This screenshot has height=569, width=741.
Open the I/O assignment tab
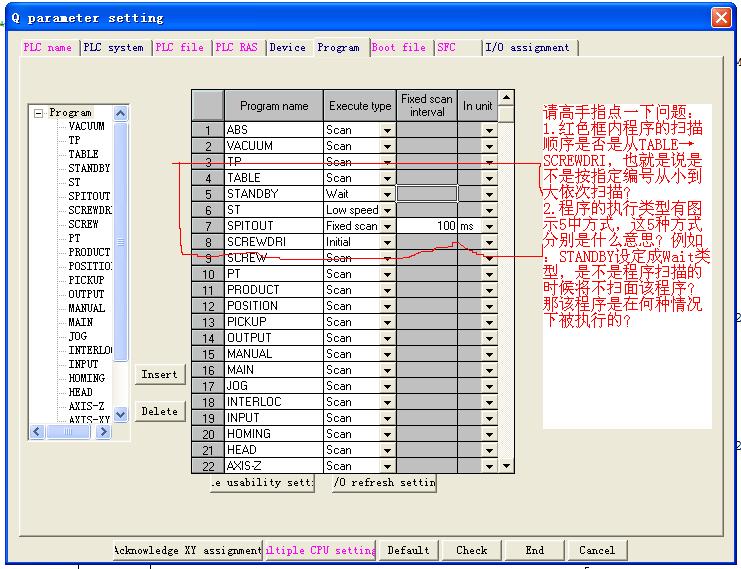(x=527, y=47)
